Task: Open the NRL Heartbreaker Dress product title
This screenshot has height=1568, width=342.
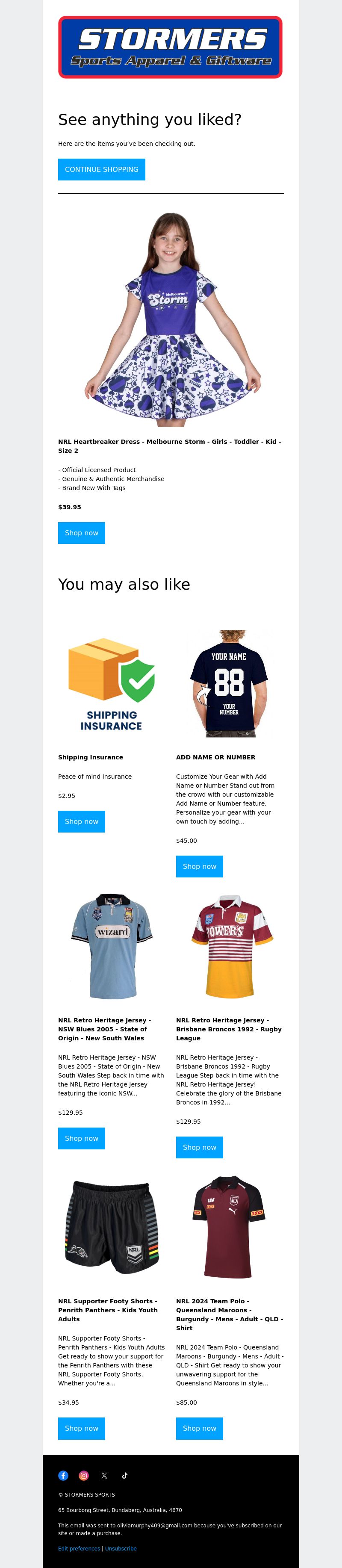Action: 170,446
